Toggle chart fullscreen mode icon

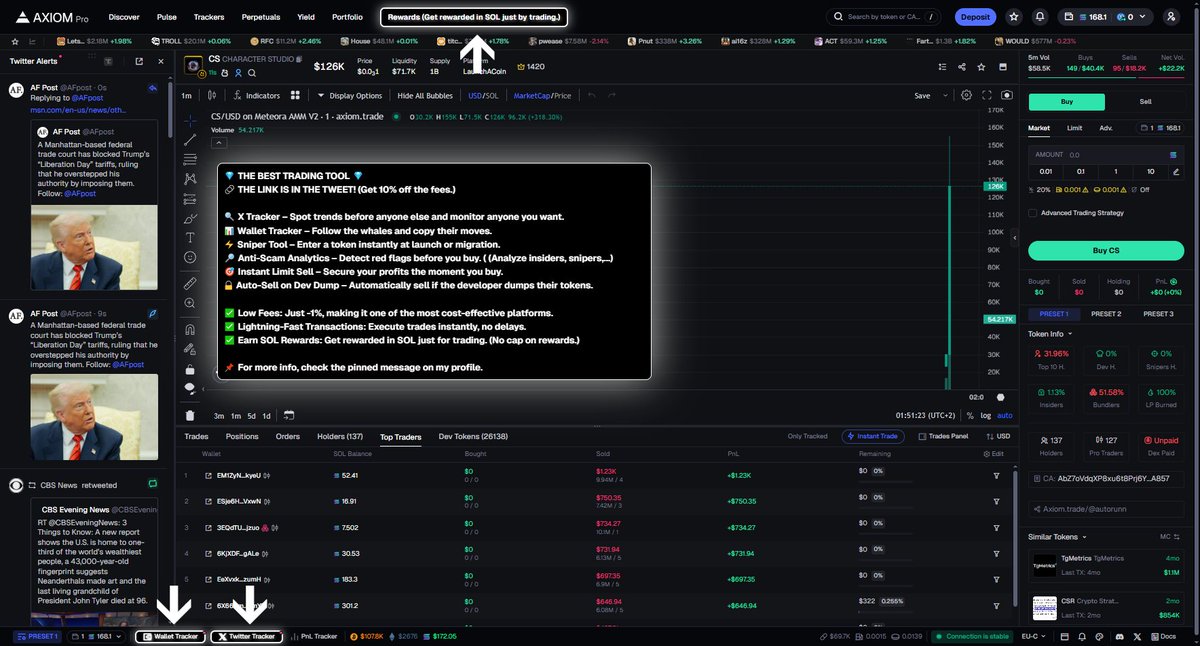(x=986, y=95)
